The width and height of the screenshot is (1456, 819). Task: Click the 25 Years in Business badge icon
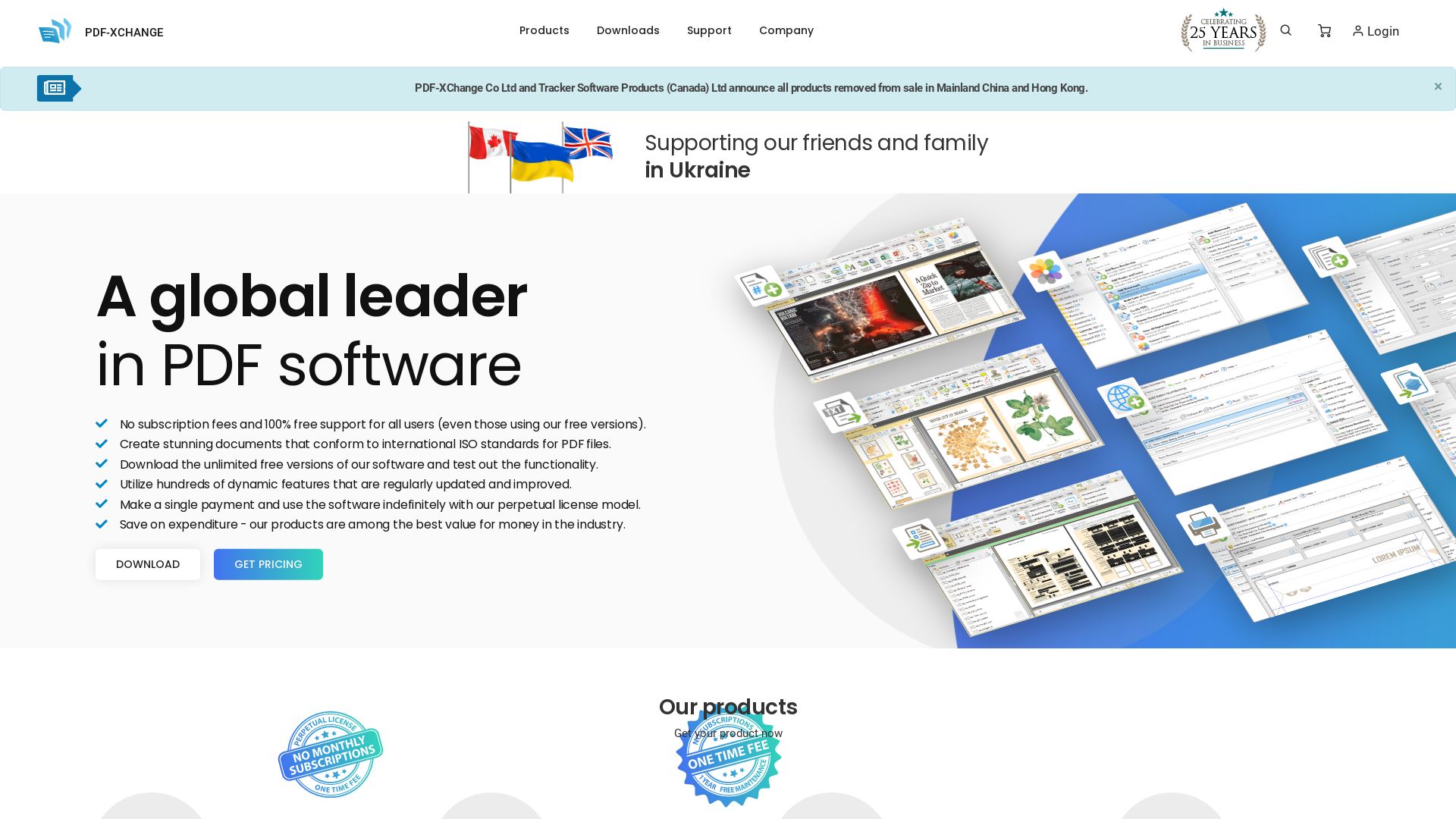pos(1222,31)
